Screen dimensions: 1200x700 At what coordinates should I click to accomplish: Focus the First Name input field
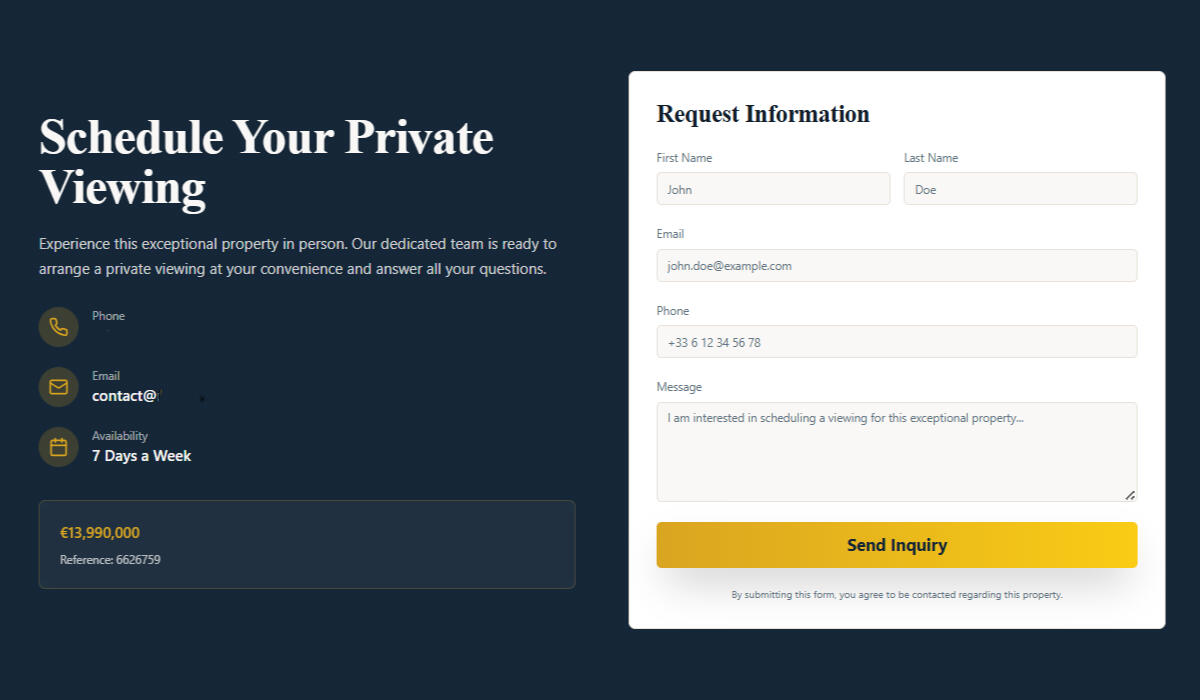pyautogui.click(x=773, y=189)
